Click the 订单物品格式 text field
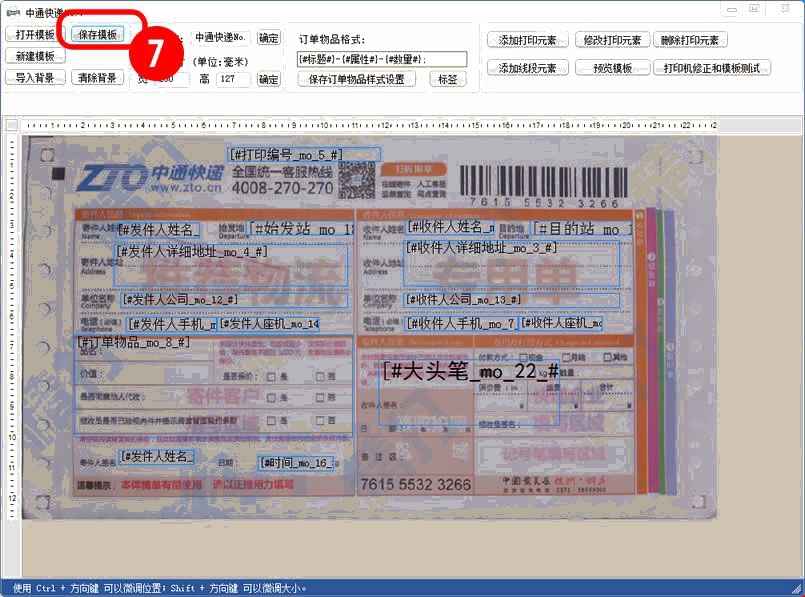 (x=381, y=59)
